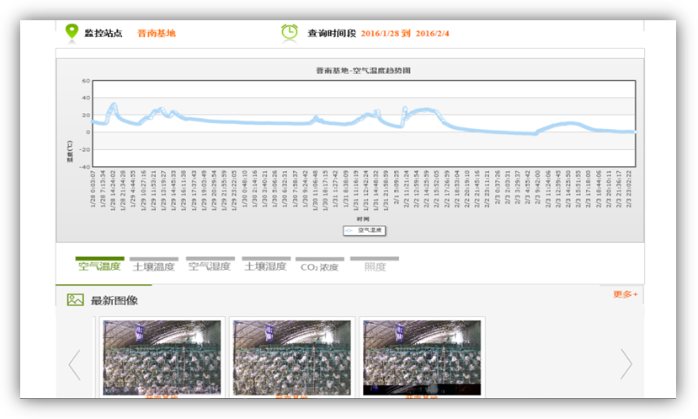
Task: Show next images with right chevron
Action: 626,364
